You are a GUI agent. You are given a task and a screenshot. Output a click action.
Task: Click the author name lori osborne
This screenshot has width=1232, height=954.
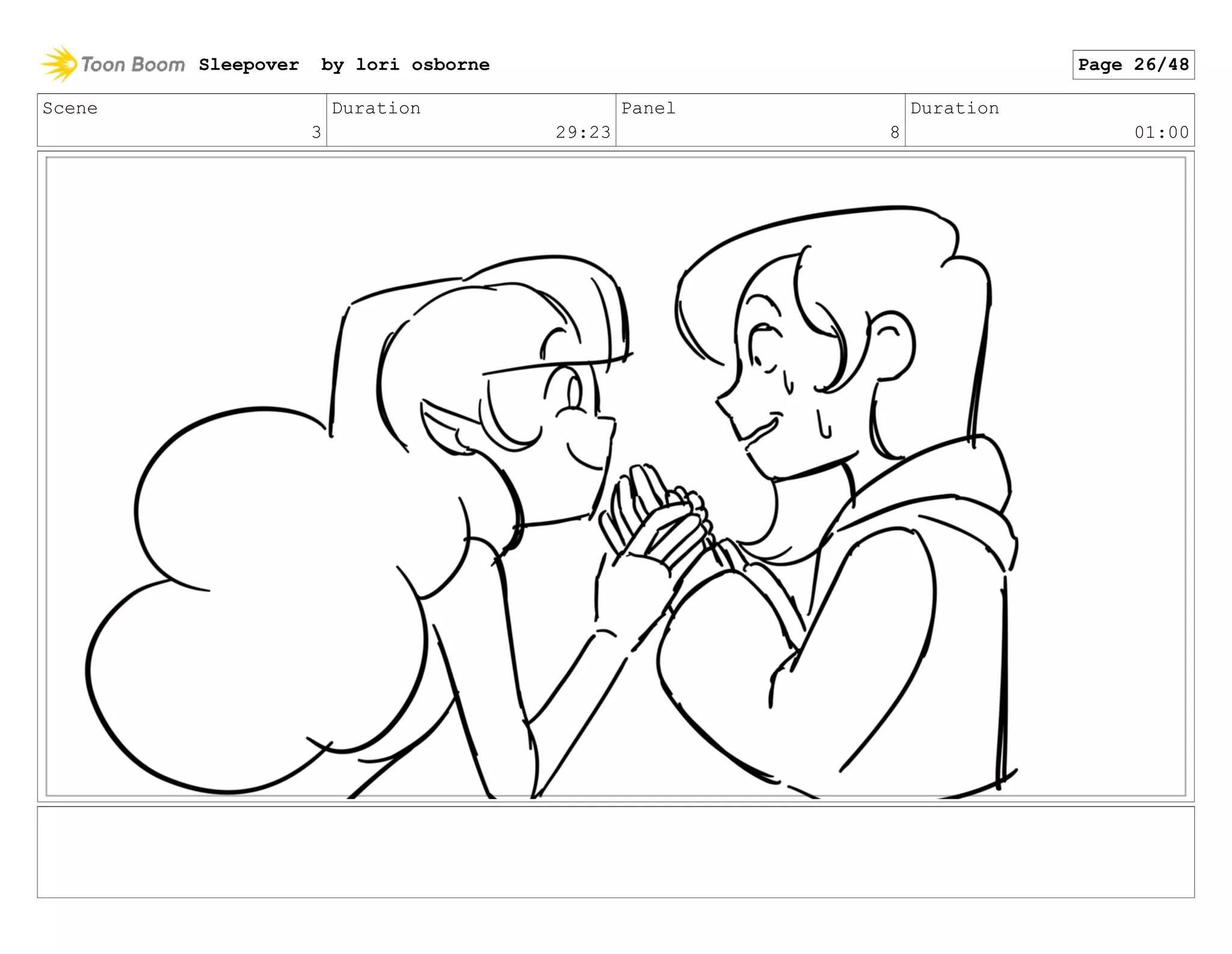click(x=422, y=65)
